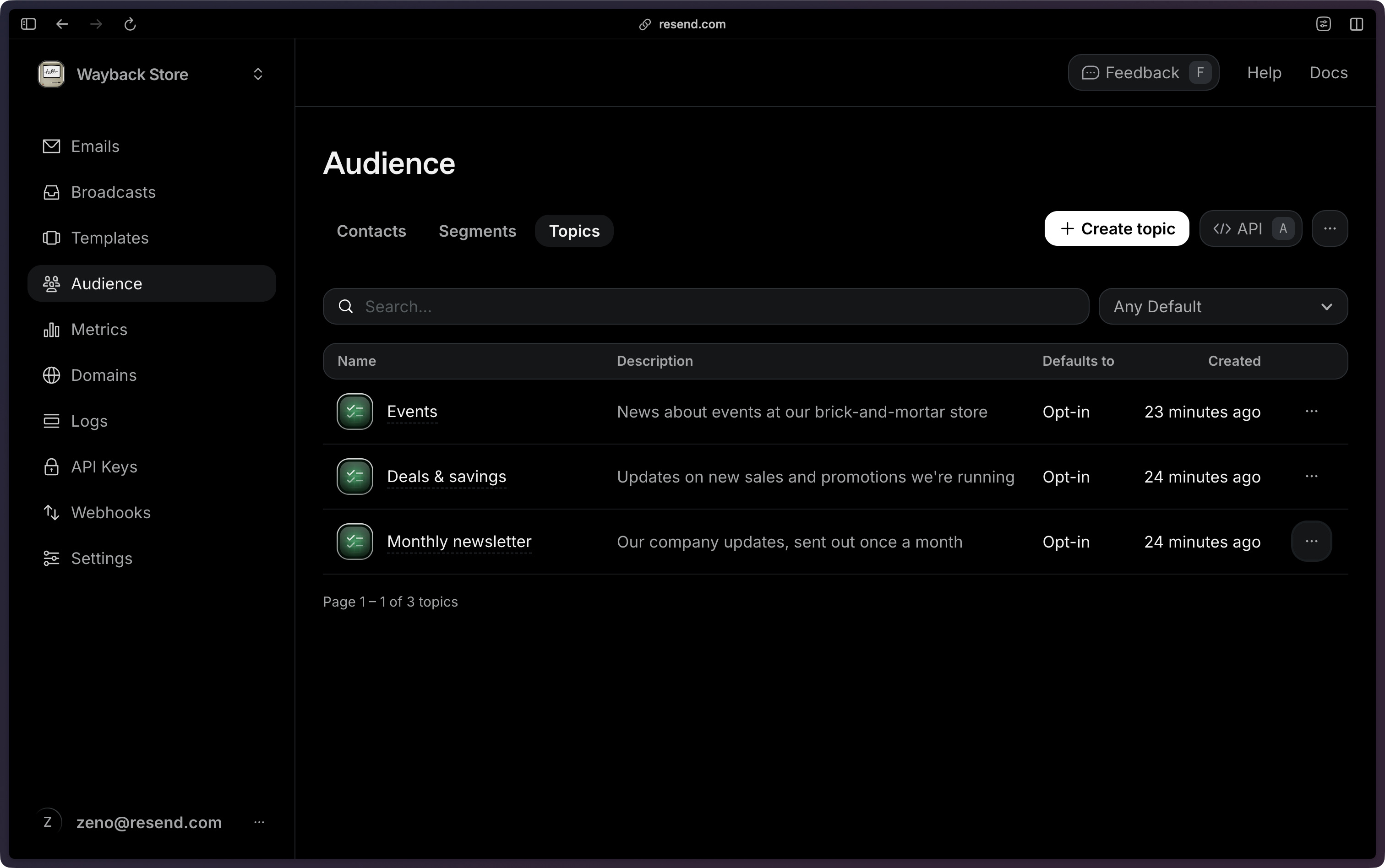The width and height of the screenshot is (1385, 868).
Task: Click the Create topic button
Action: [1116, 228]
